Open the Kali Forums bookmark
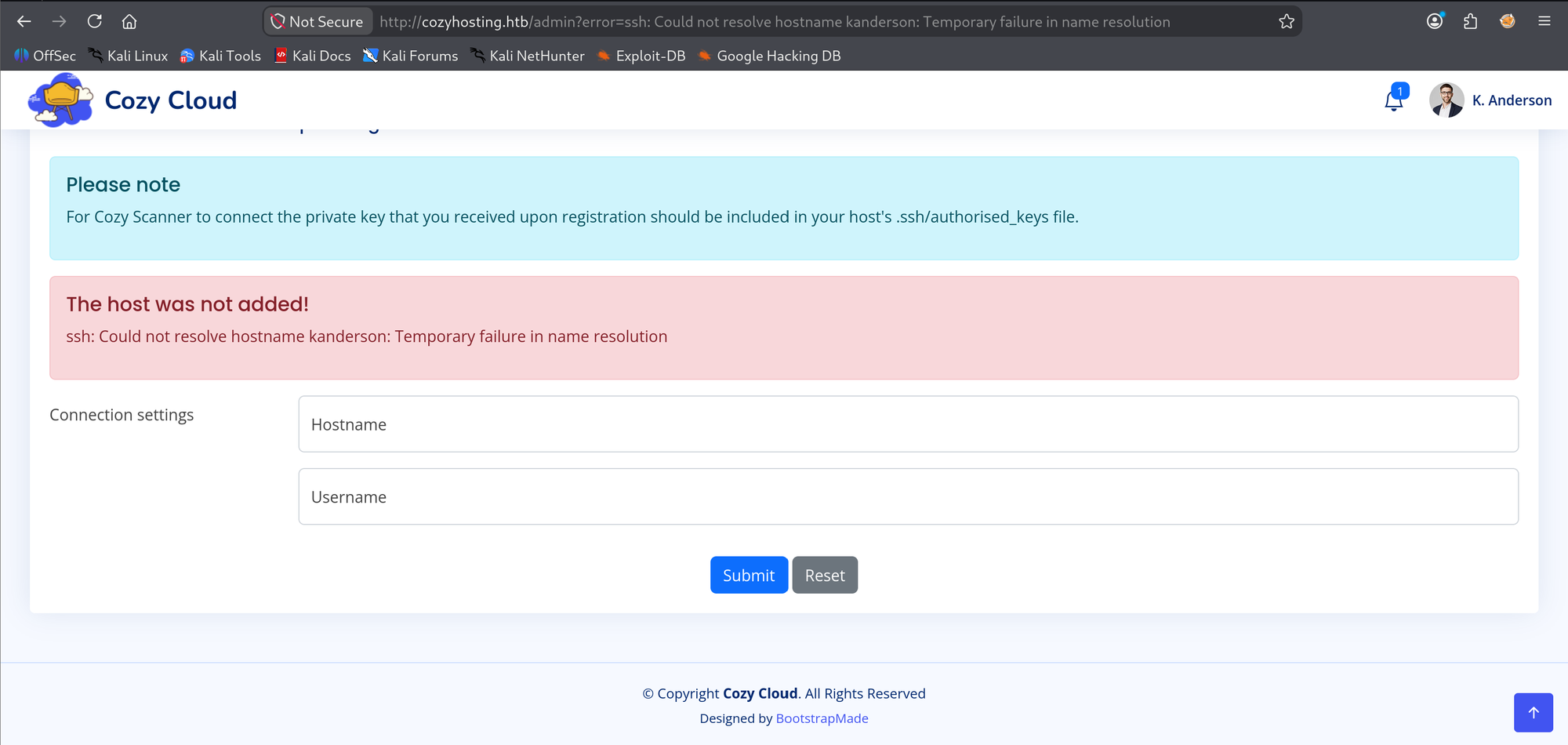 pos(411,56)
